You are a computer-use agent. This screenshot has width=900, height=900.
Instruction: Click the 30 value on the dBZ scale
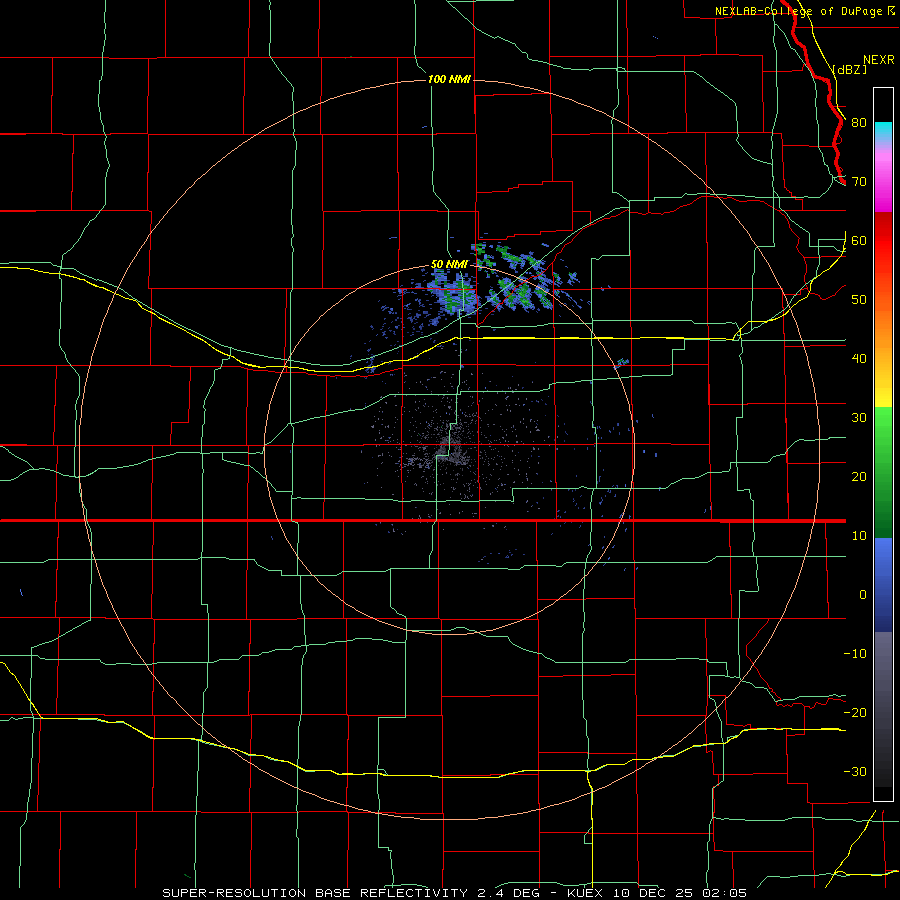[859, 418]
